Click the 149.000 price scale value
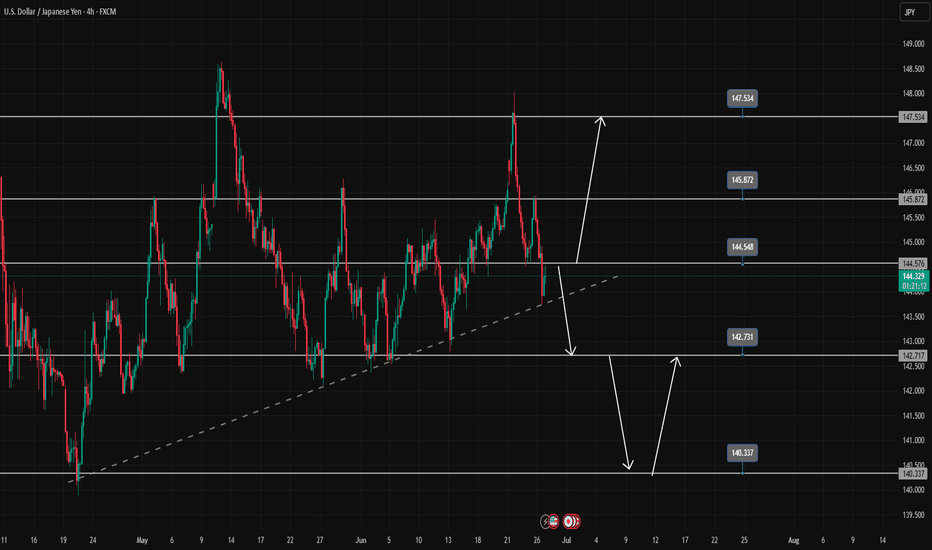 coord(914,44)
